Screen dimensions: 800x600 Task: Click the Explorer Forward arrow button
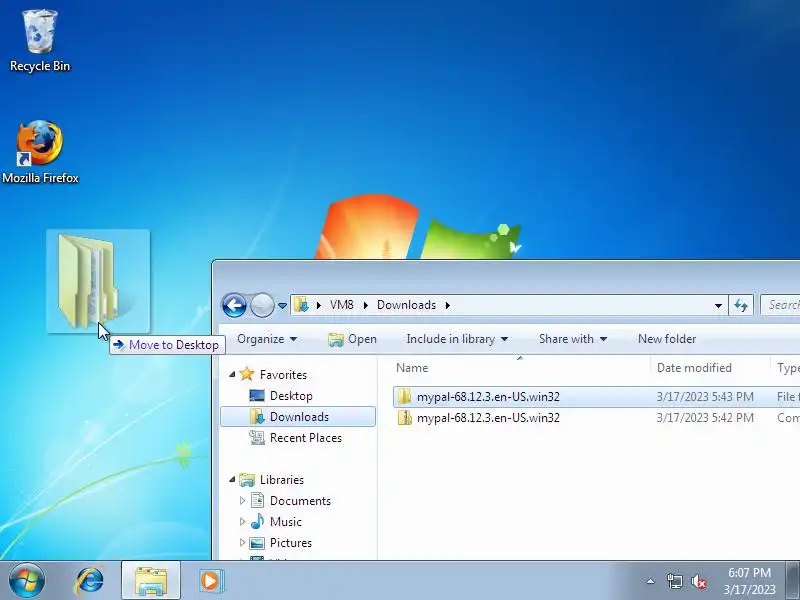(262, 305)
